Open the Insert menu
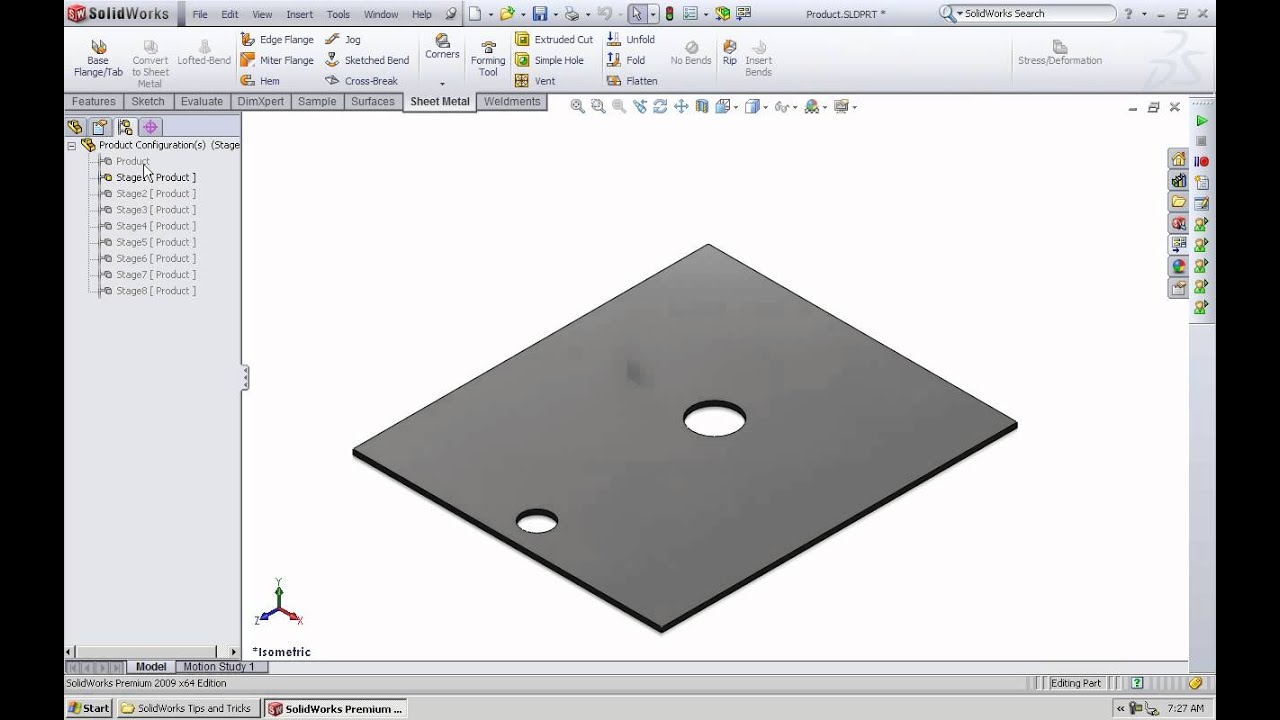Image resolution: width=1280 pixels, height=720 pixels. tap(299, 14)
